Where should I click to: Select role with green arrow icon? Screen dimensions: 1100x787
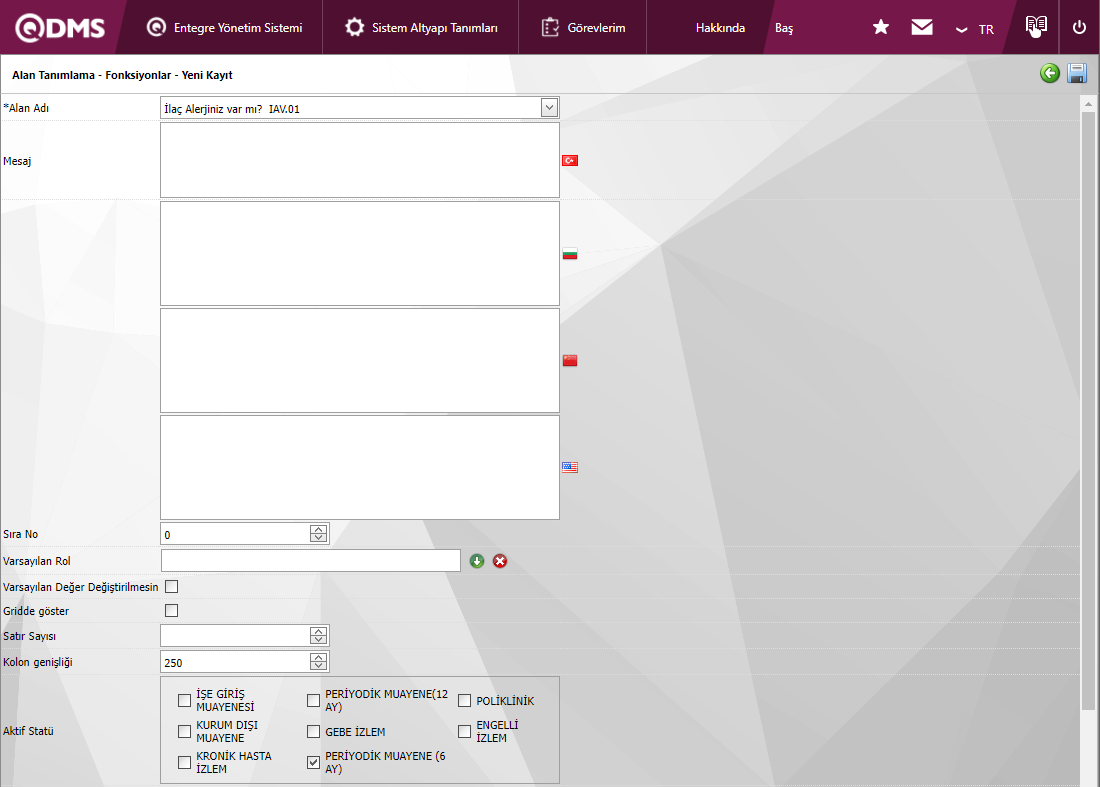pos(477,561)
